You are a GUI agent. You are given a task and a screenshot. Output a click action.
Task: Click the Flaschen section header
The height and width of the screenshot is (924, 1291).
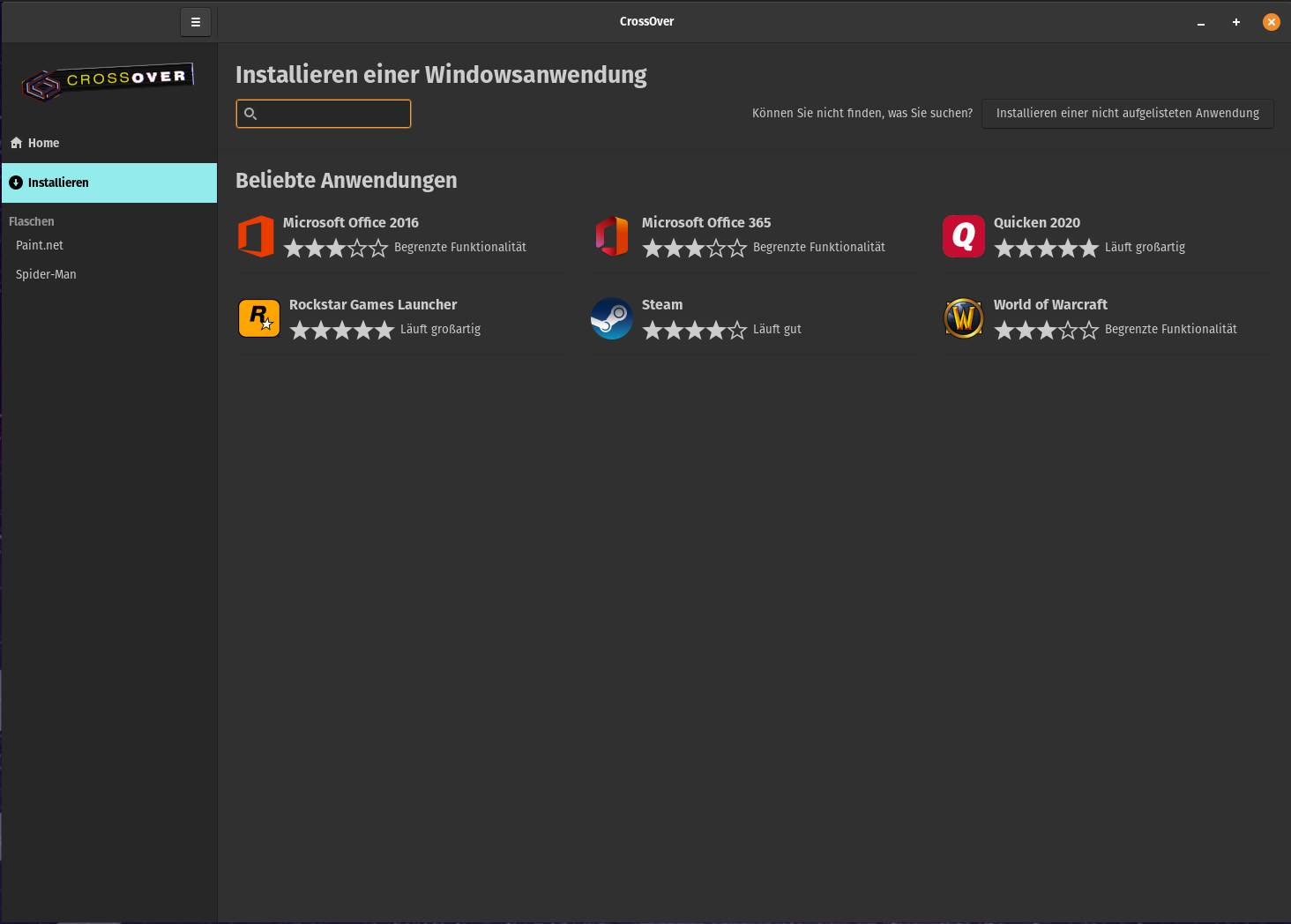[32, 221]
